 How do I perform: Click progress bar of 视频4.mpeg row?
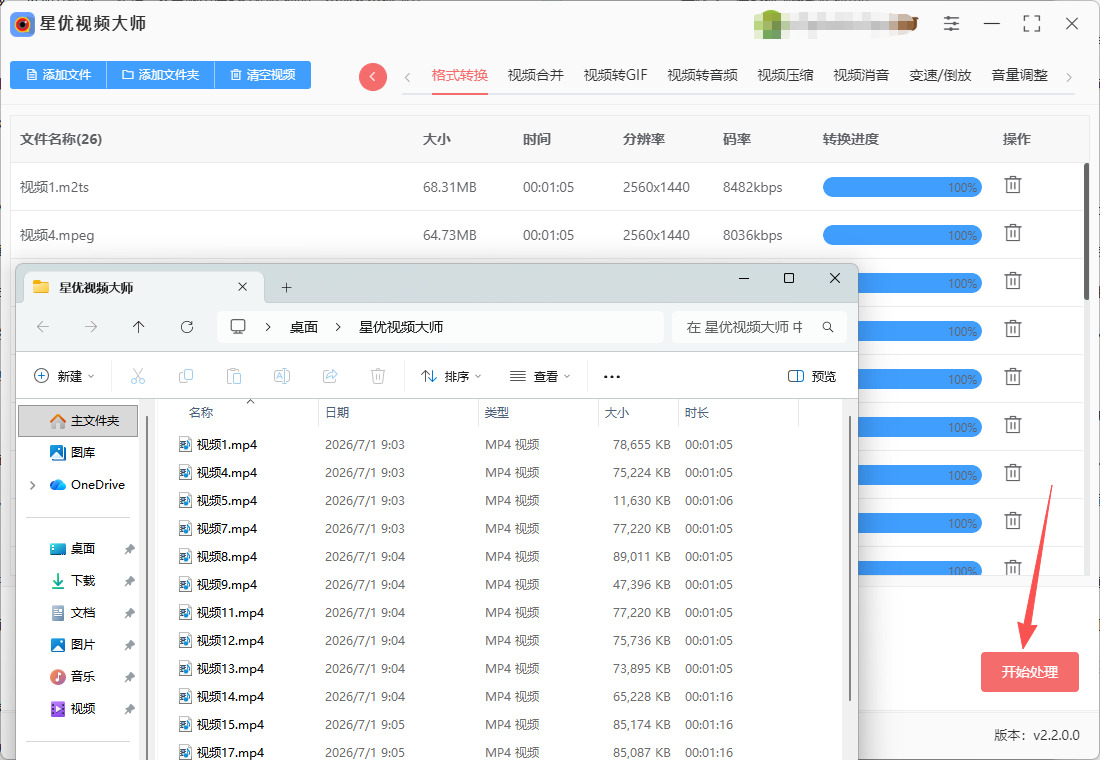[x=901, y=235]
